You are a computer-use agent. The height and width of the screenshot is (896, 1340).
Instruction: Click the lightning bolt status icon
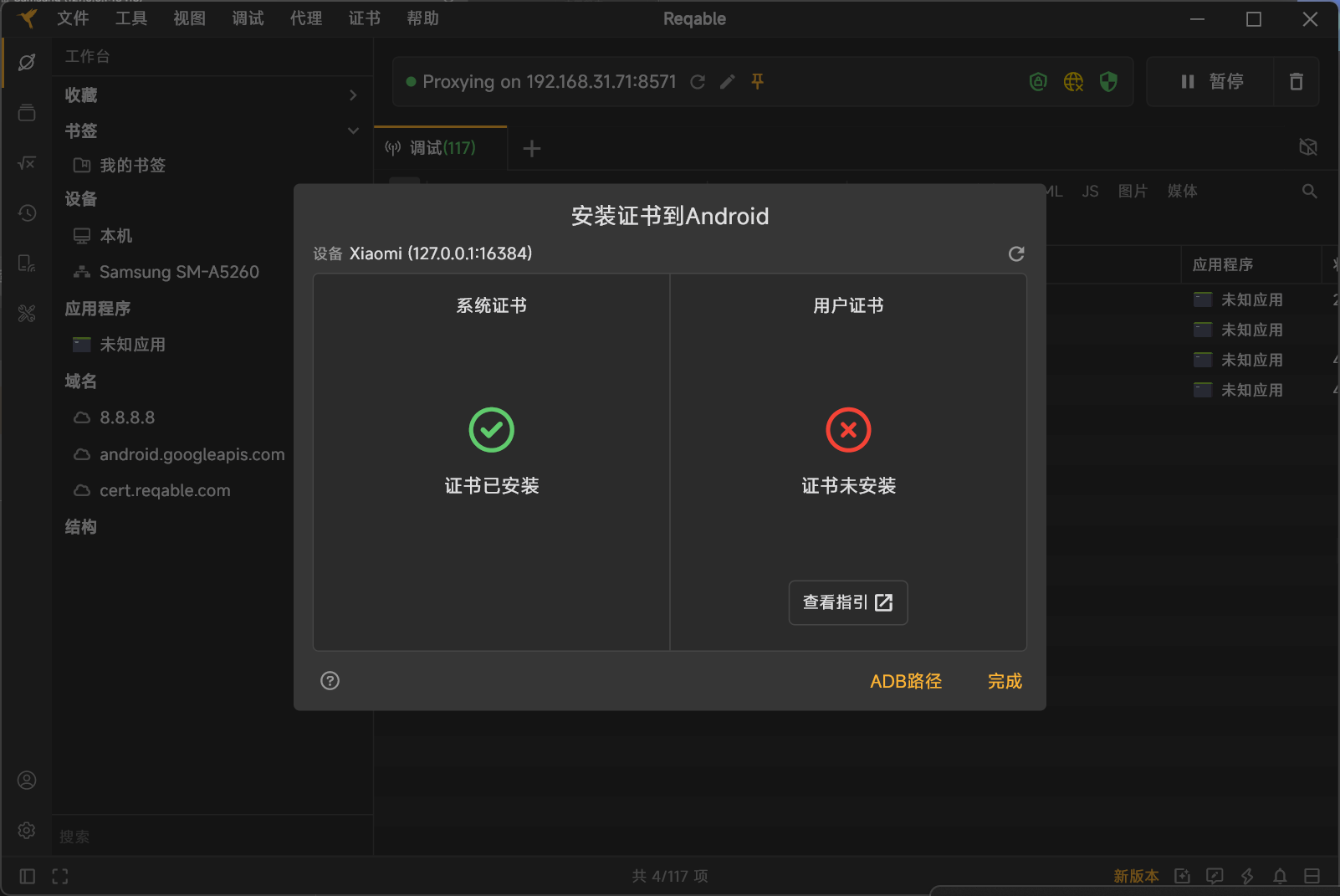click(1247, 877)
